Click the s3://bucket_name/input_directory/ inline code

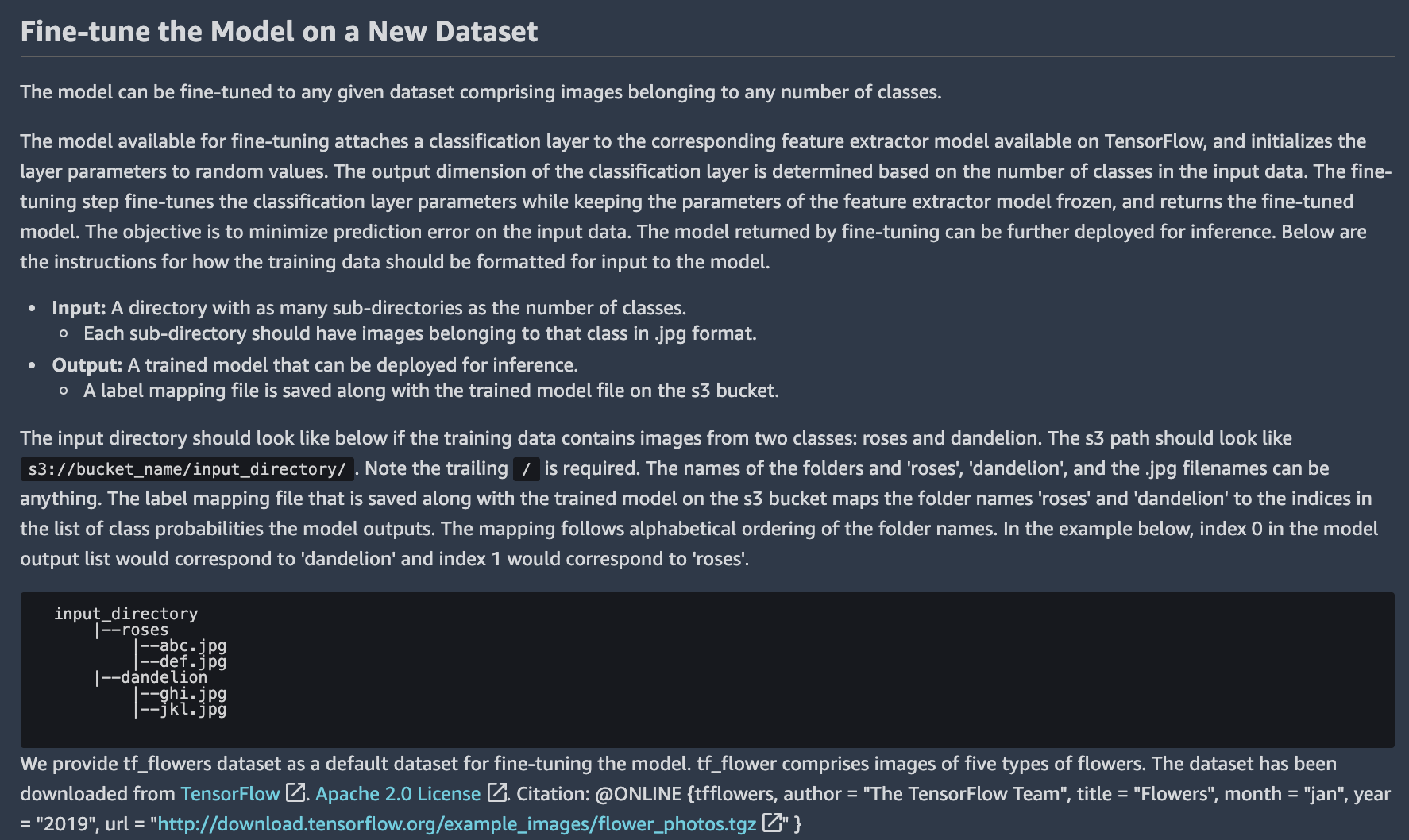point(187,469)
